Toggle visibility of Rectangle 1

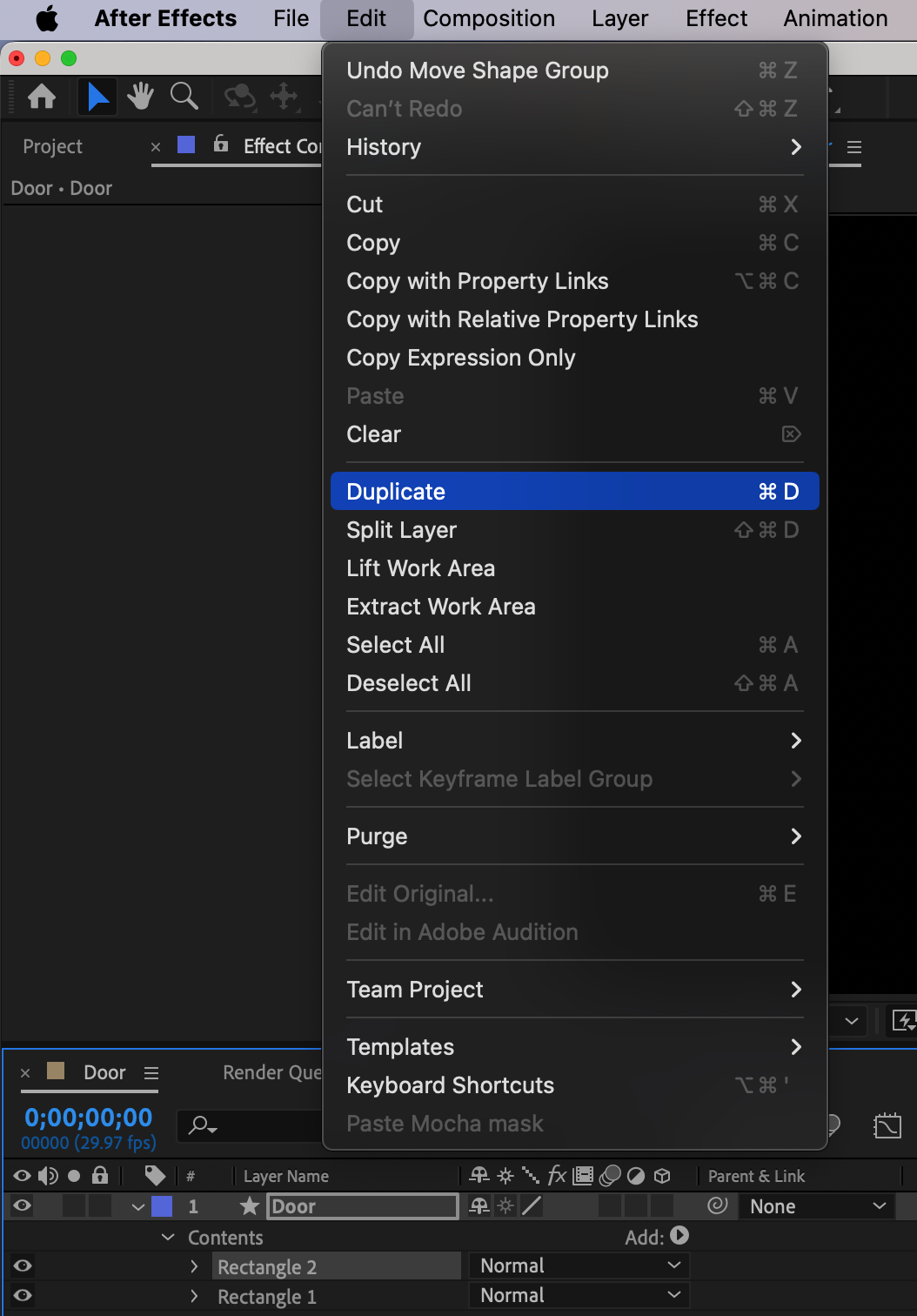(23, 1295)
